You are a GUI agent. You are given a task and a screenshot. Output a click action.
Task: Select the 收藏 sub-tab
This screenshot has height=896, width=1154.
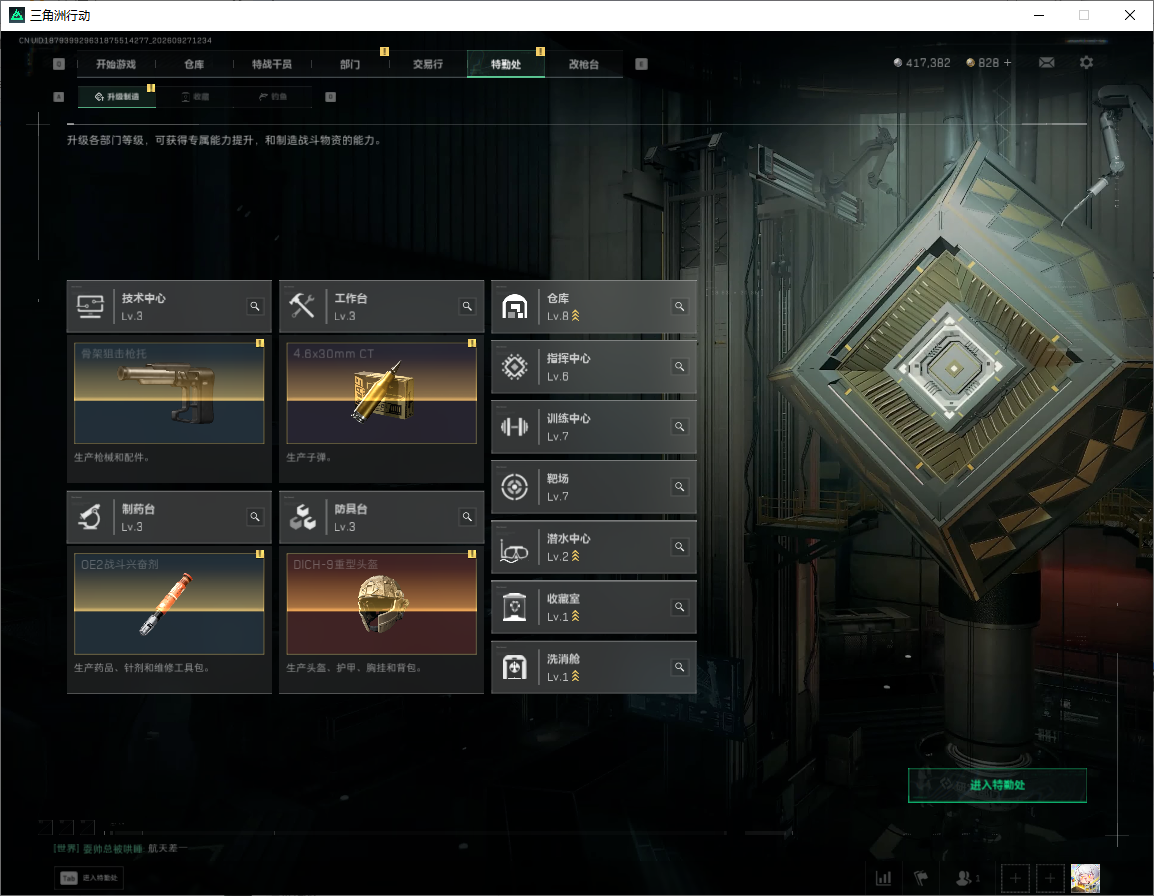click(x=195, y=96)
